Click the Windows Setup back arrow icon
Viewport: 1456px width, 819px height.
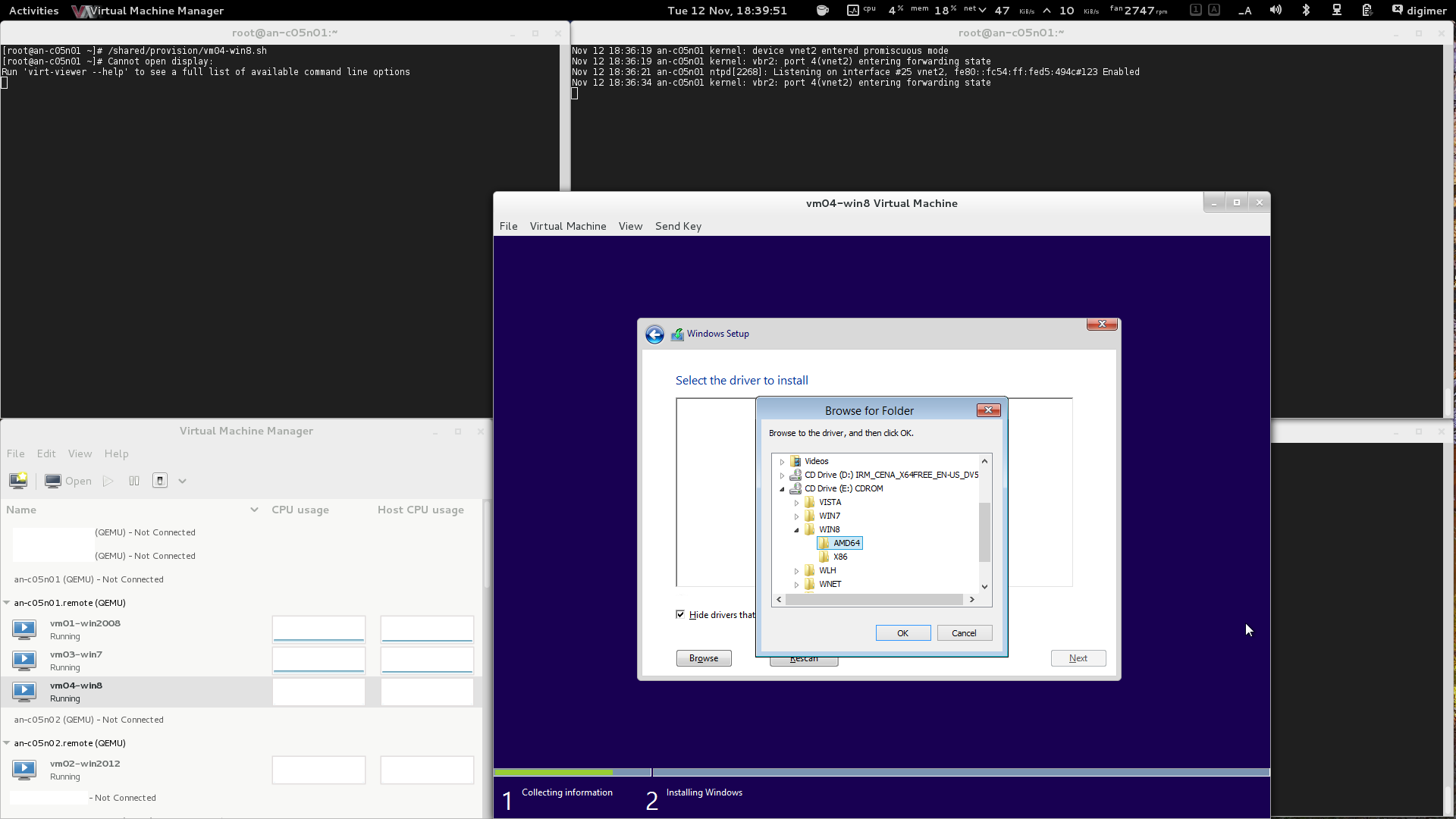[654, 334]
